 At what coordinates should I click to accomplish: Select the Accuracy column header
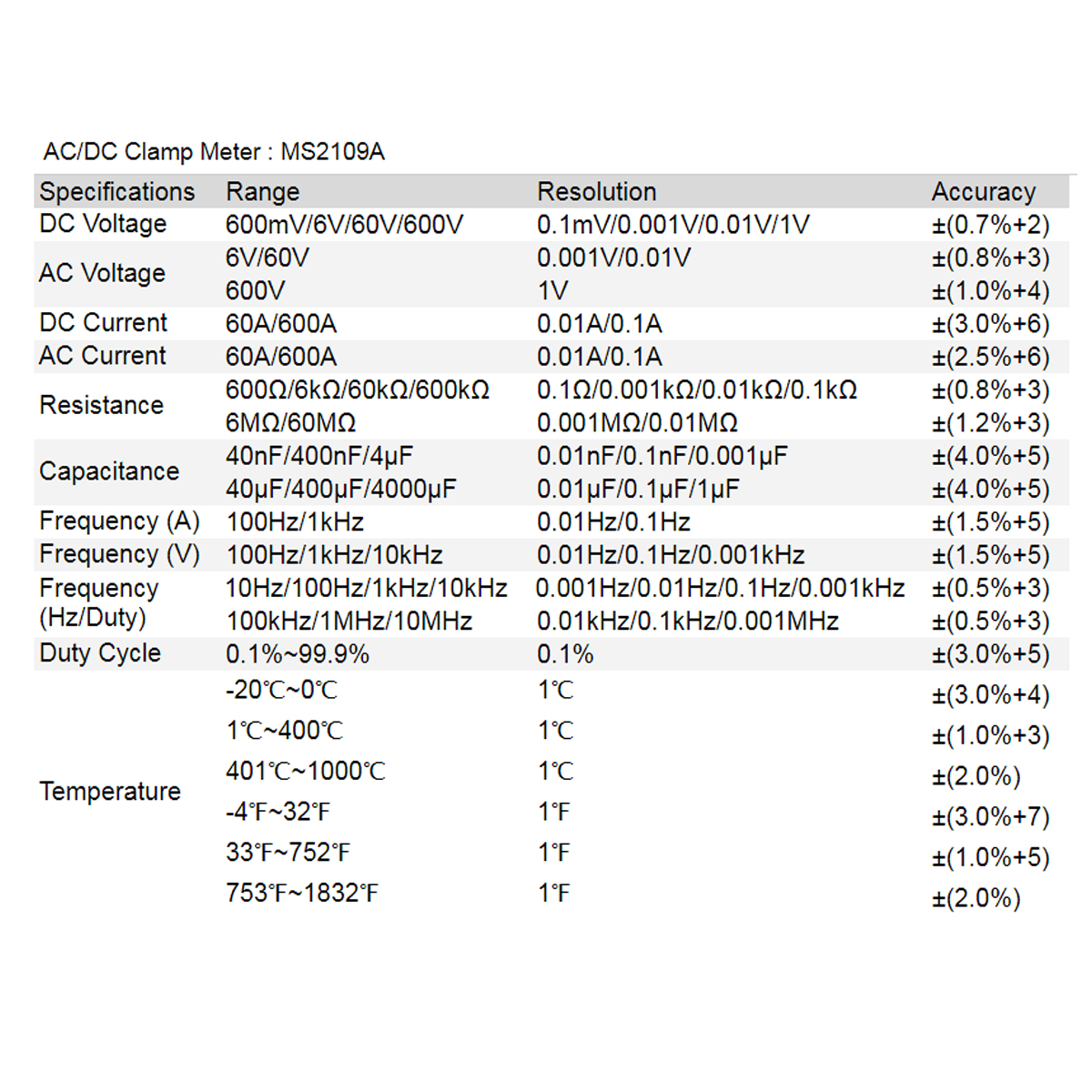pyautogui.click(x=983, y=191)
